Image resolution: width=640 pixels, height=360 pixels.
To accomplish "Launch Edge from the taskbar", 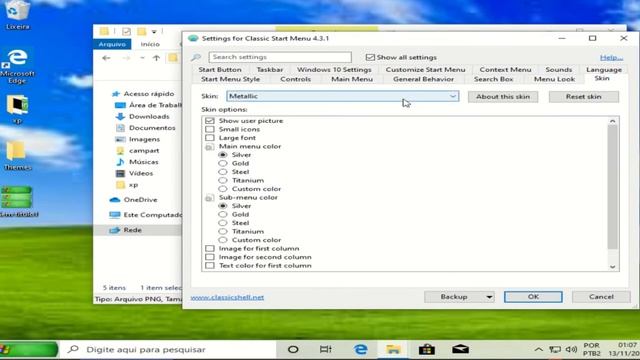I will [x=360, y=349].
